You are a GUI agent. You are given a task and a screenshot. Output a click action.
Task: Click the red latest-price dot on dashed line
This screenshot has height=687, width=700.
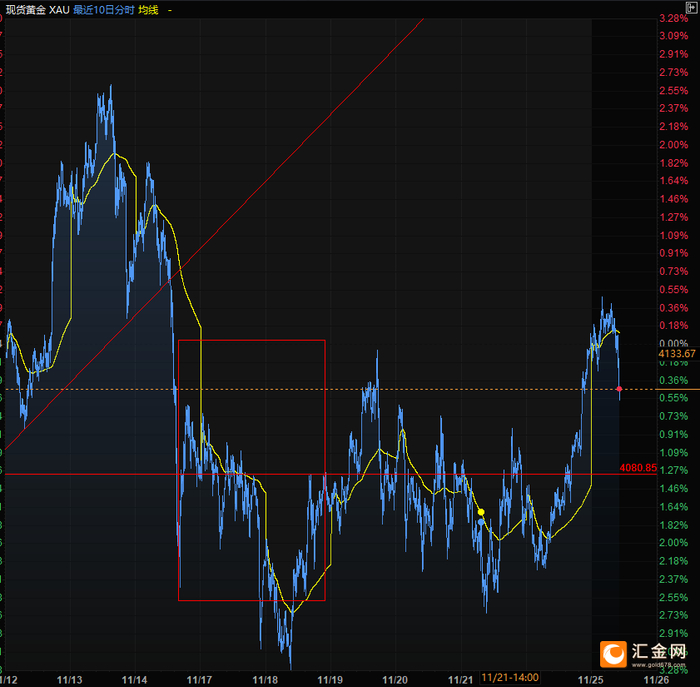pos(619,389)
